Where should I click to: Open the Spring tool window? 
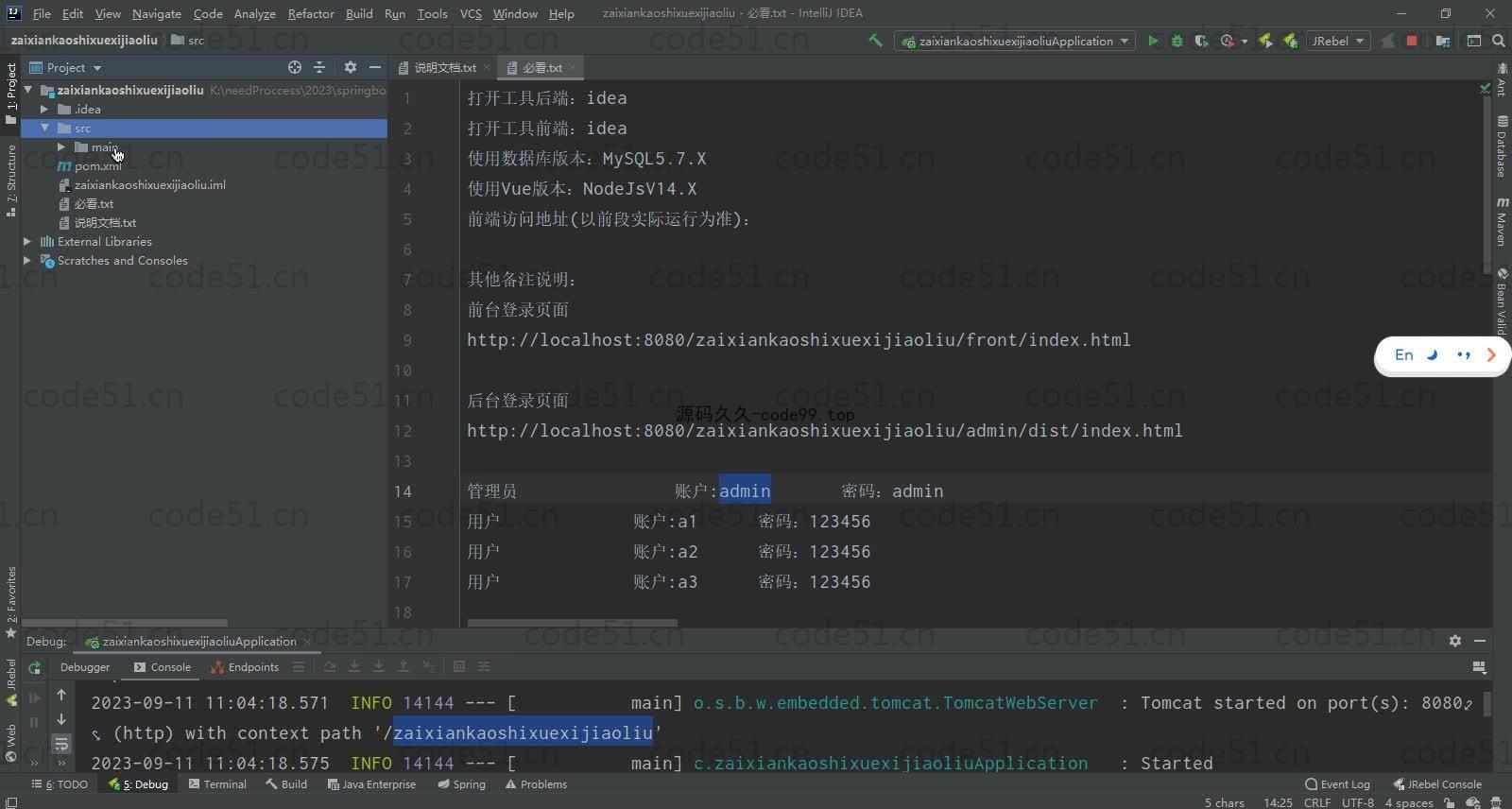pyautogui.click(x=461, y=783)
